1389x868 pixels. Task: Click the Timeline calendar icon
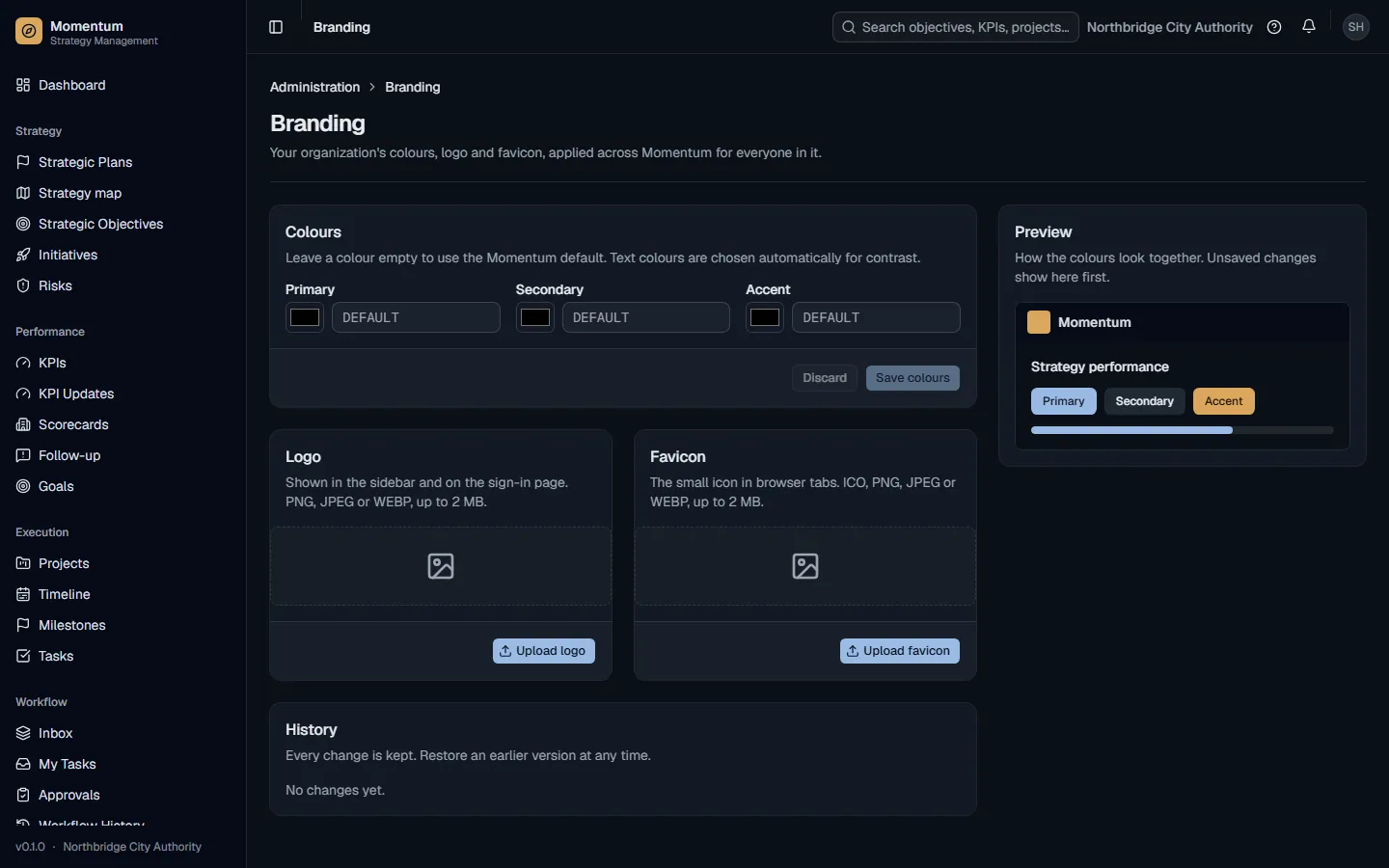(x=23, y=594)
